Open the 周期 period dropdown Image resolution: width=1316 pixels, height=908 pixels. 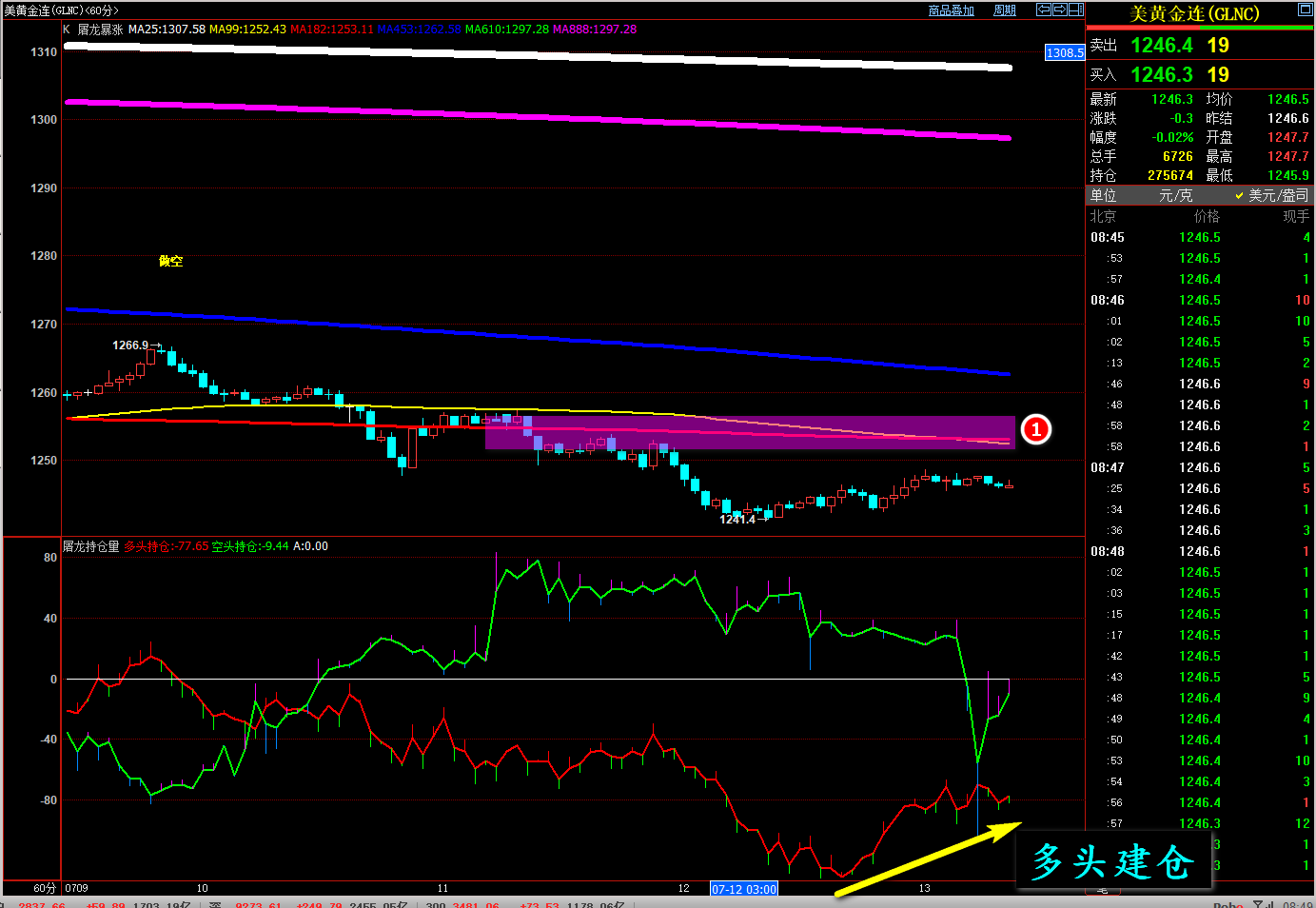tap(1005, 10)
